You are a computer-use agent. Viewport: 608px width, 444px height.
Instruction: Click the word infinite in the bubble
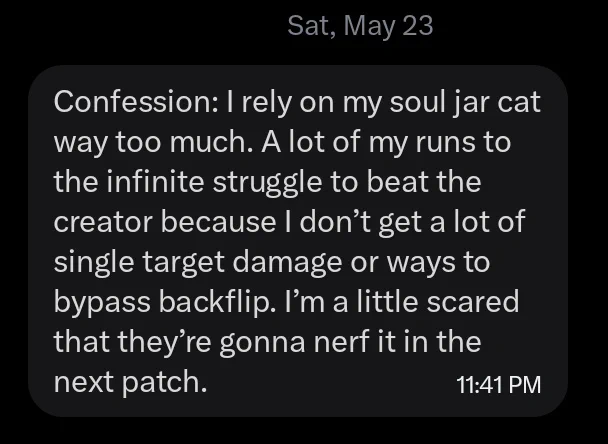point(155,181)
